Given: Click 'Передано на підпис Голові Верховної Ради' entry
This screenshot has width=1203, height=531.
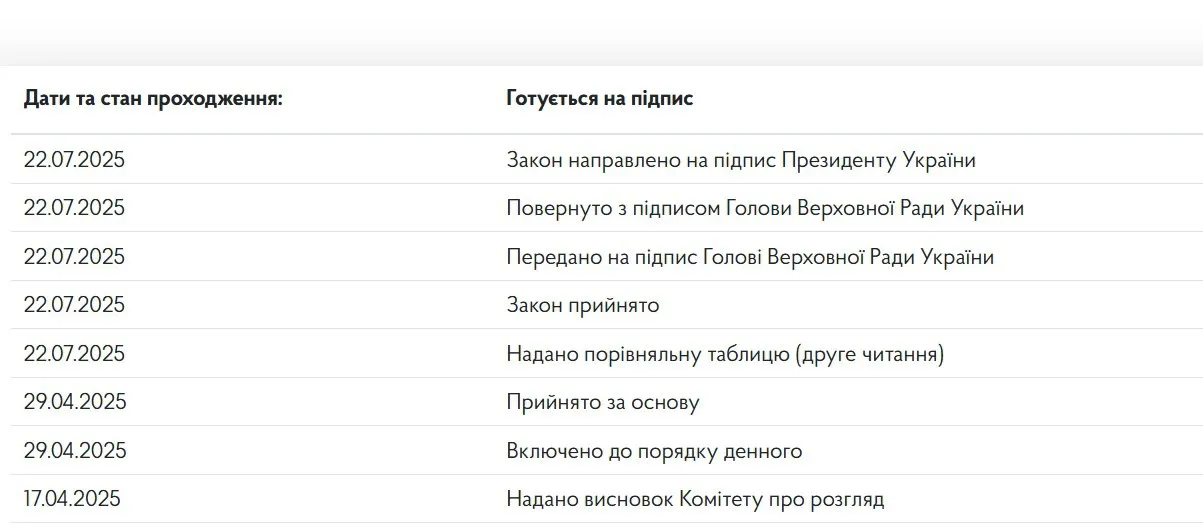Looking at the screenshot, I should (x=749, y=257).
